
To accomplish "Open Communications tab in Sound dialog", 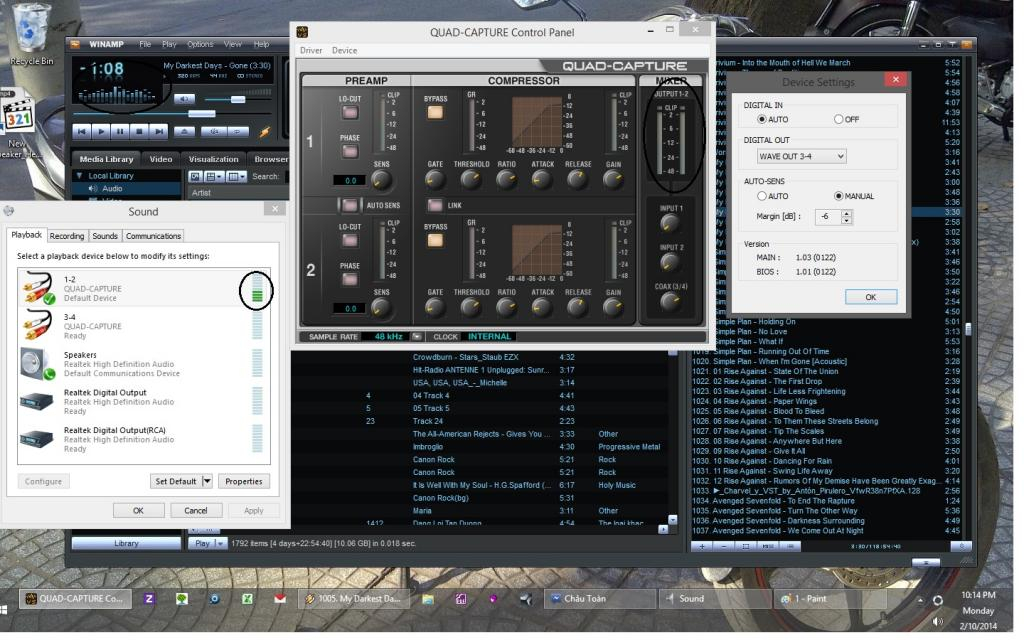I will 153,236.
